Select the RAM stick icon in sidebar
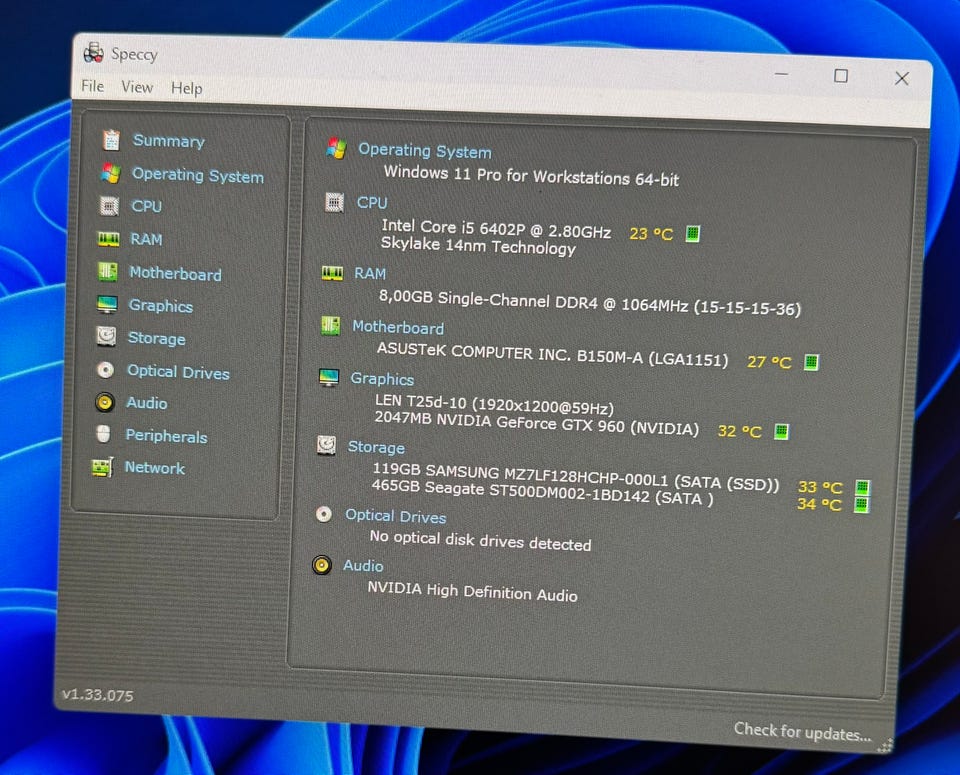Viewport: 960px width, 775px height. pyautogui.click(x=108, y=239)
